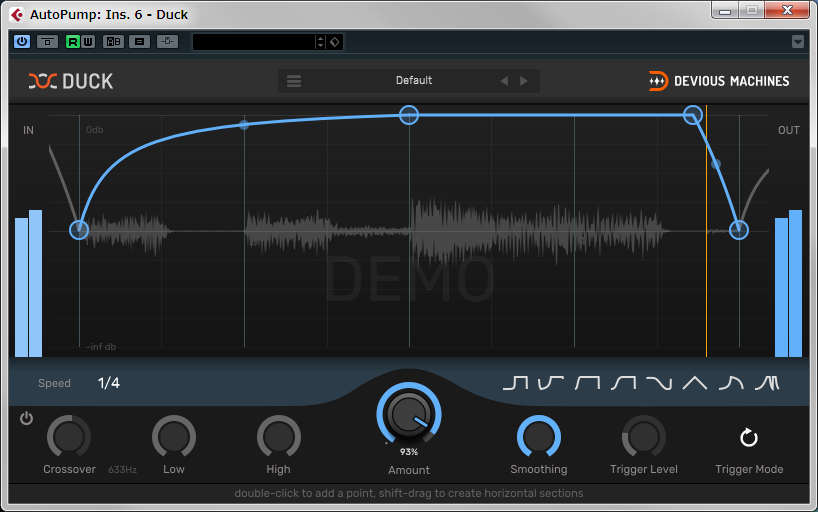The width and height of the screenshot is (818, 512).
Task: Click the copy A to B settings button
Action: tap(139, 41)
